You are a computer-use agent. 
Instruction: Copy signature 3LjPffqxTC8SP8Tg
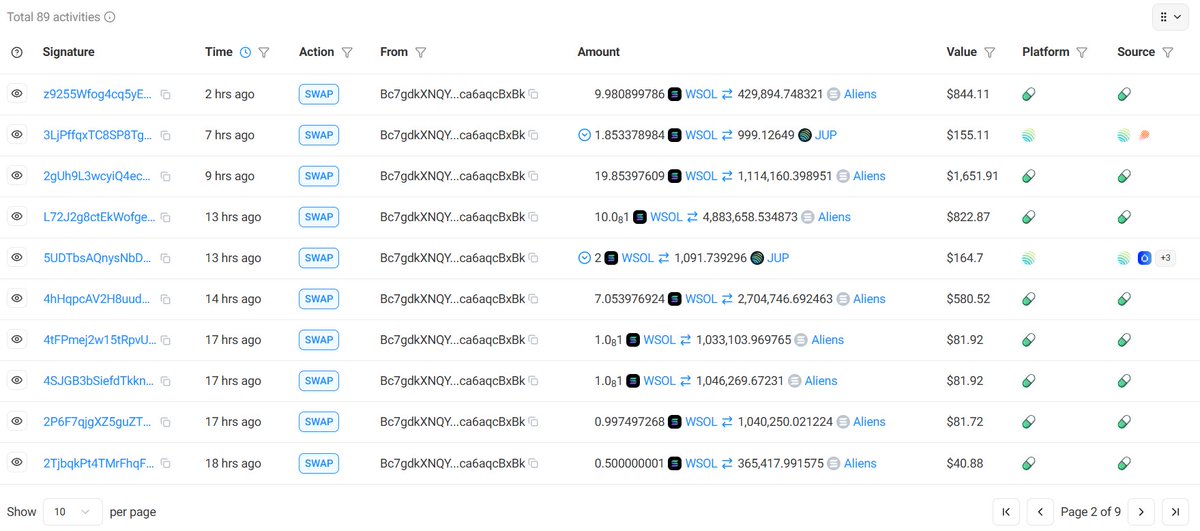[166, 135]
